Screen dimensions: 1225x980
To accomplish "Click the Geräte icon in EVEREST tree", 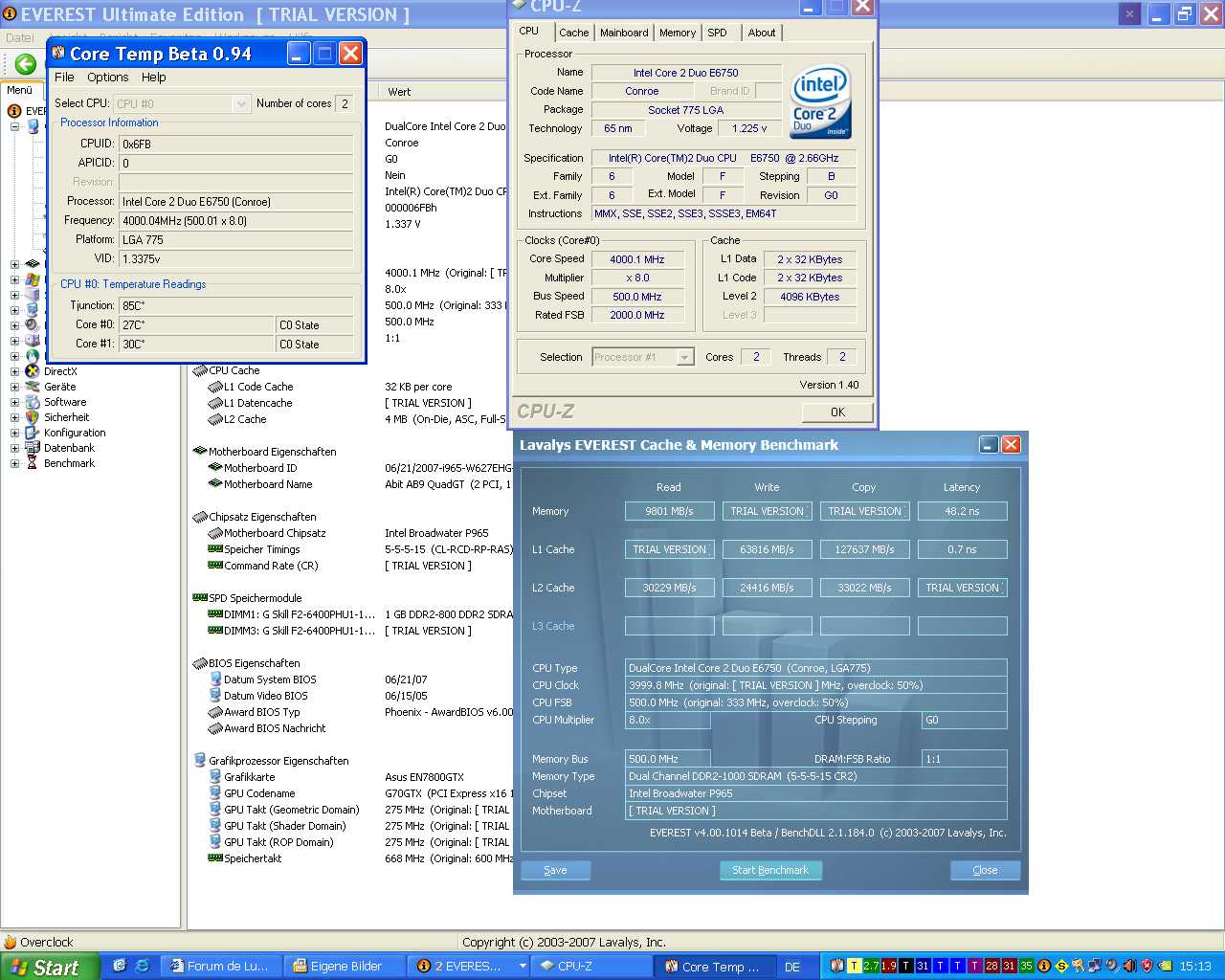I will (x=33, y=387).
